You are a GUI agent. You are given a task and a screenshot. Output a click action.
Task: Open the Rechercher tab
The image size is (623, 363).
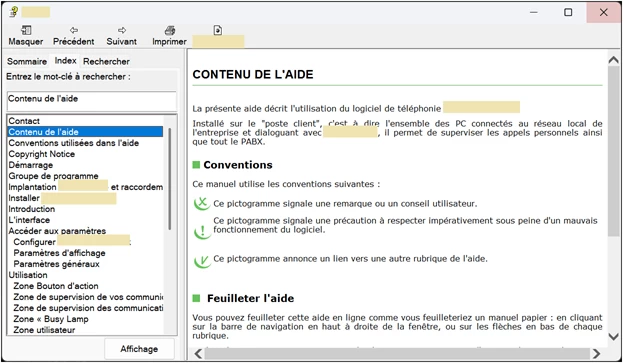[106, 62]
